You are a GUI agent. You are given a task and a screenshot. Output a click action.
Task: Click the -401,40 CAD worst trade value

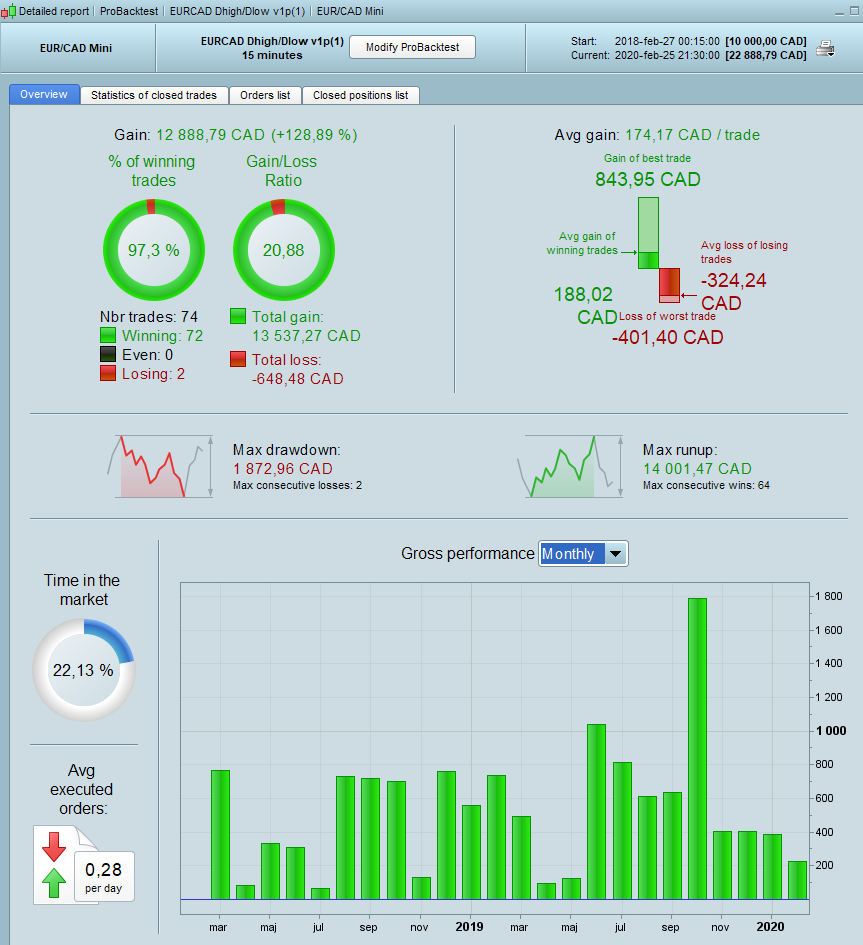pyautogui.click(x=667, y=337)
